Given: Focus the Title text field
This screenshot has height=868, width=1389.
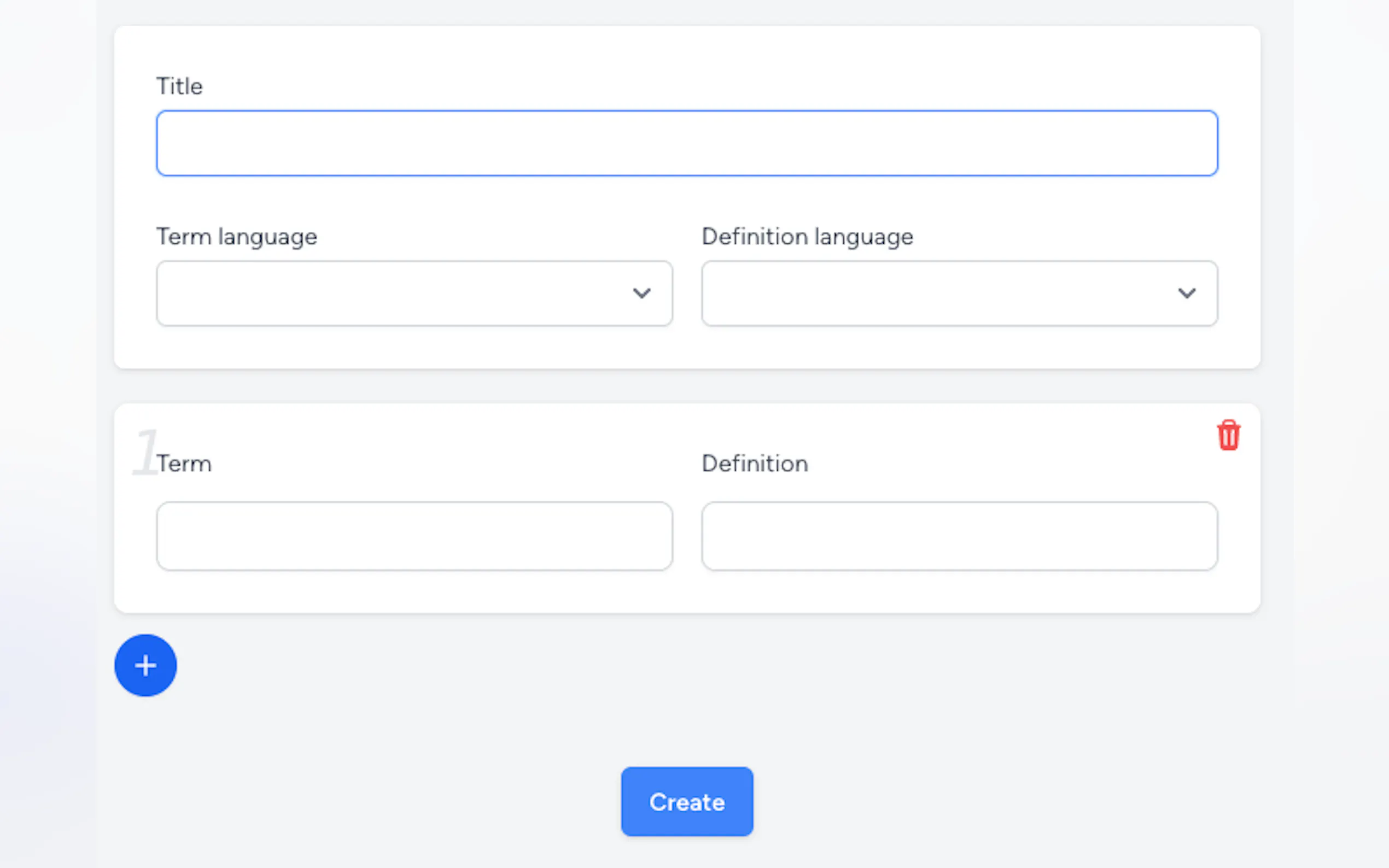Looking at the screenshot, I should (687, 144).
